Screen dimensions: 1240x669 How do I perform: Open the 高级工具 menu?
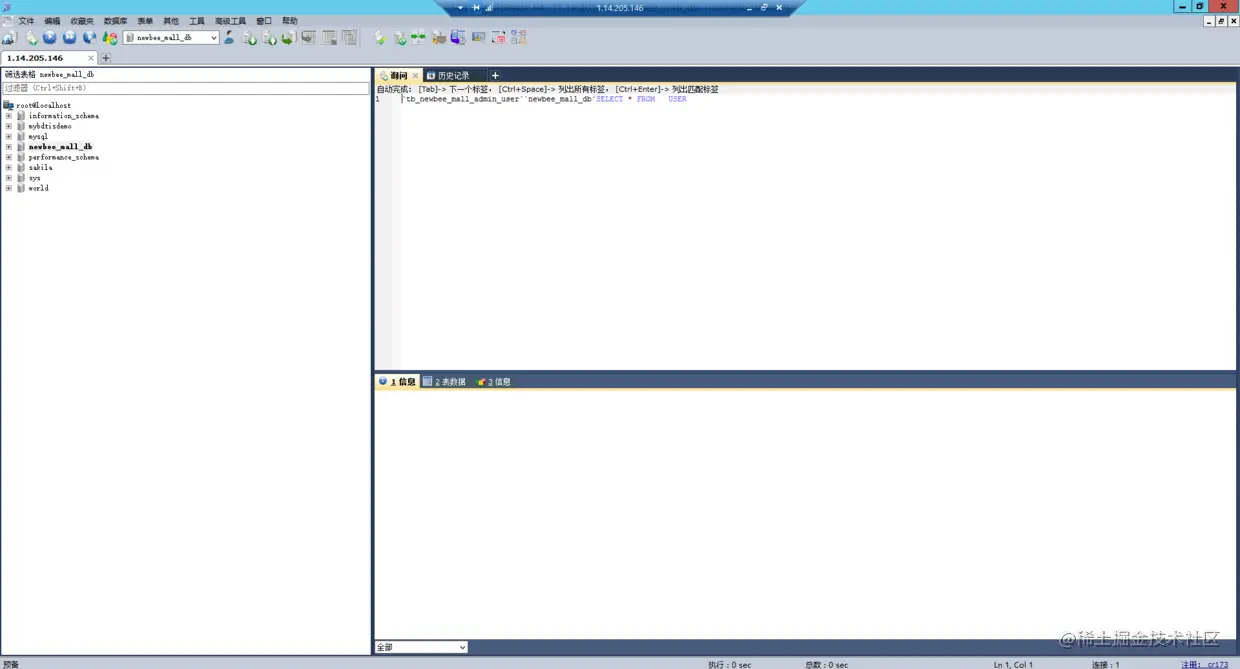point(230,20)
